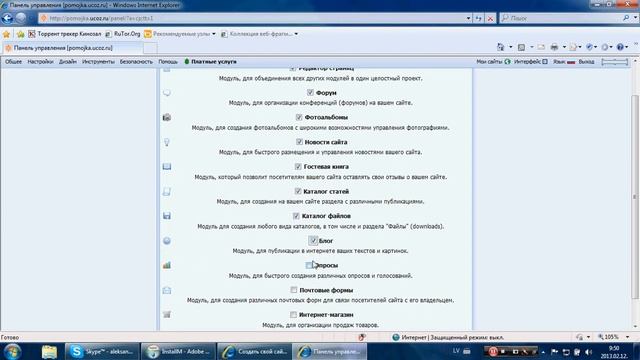Click the URL address bar field
Viewport: 640px width, 360px height.
(253, 18)
